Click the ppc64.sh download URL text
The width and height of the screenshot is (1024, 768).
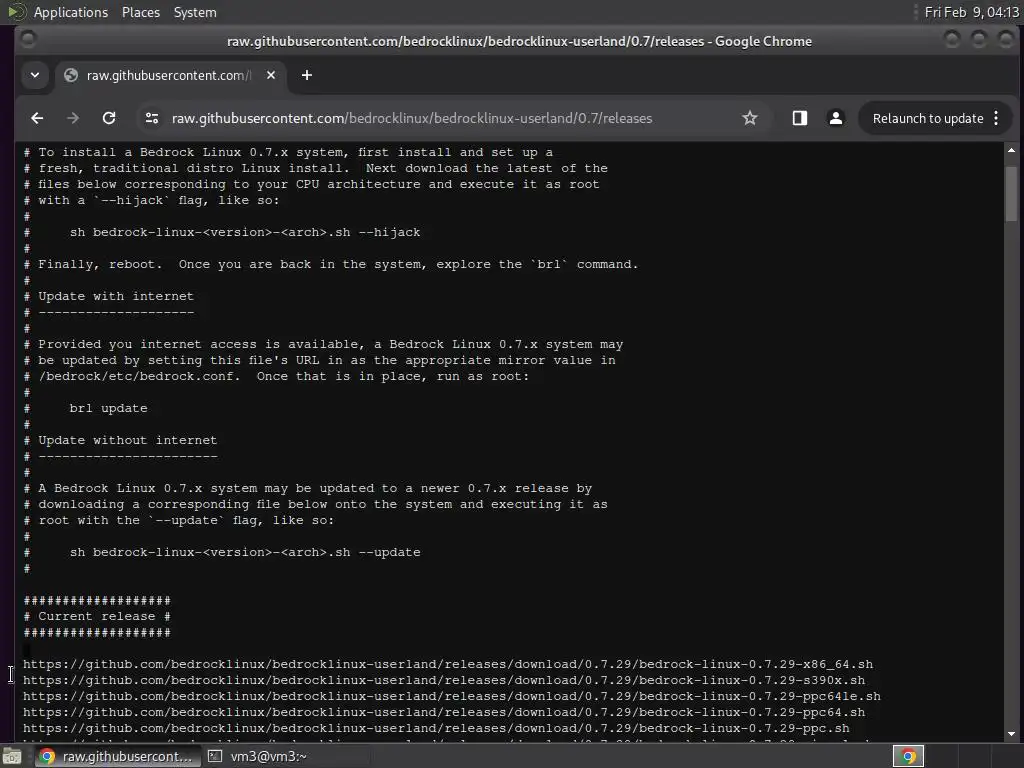[x=444, y=712]
